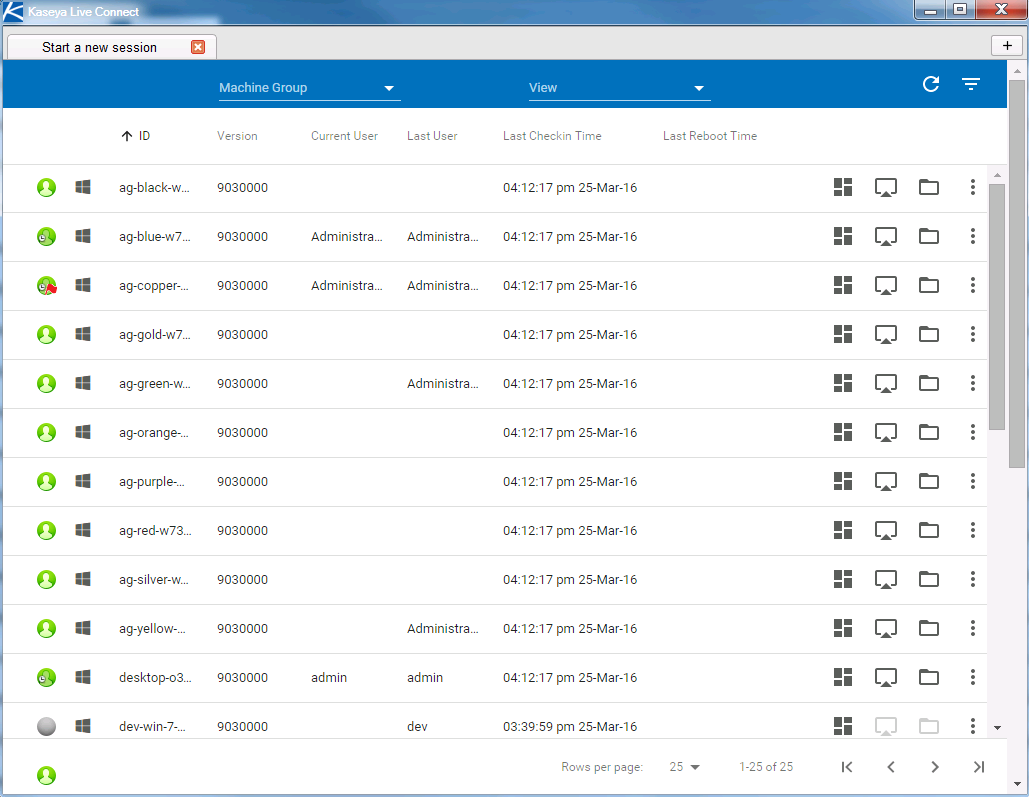Open the file manager folder for ag-copper row
1029x797 pixels.
(929, 286)
